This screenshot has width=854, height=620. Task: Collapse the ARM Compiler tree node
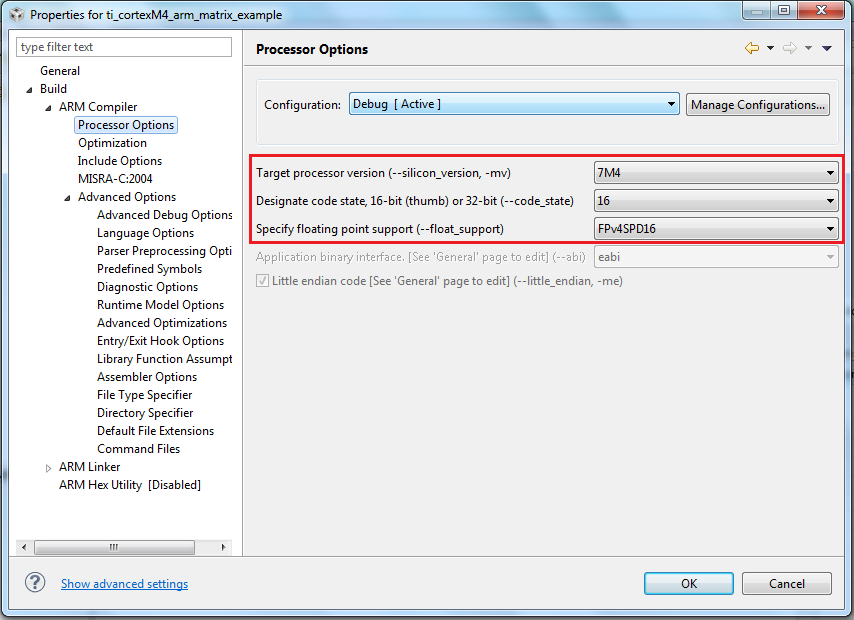[48, 108]
